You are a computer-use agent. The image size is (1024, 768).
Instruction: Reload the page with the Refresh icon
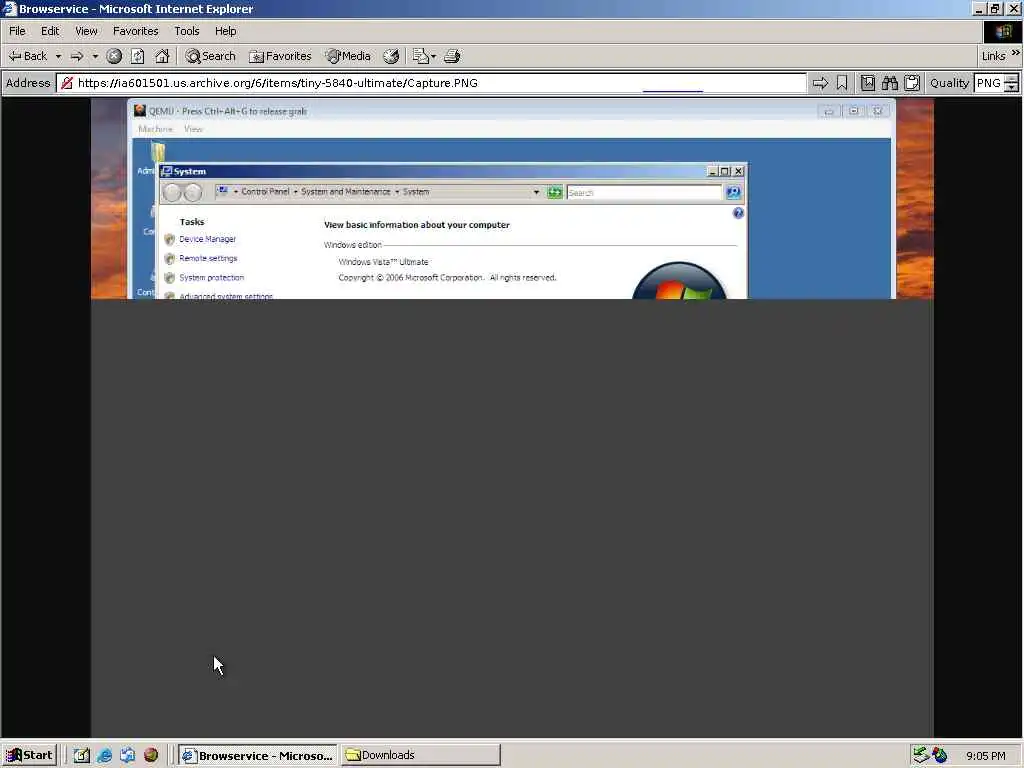click(137, 56)
